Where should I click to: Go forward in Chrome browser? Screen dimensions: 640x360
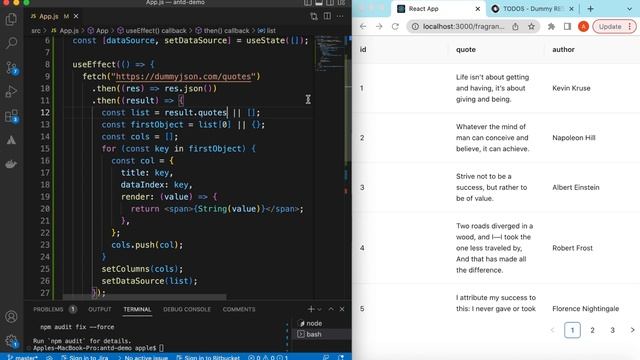379,27
